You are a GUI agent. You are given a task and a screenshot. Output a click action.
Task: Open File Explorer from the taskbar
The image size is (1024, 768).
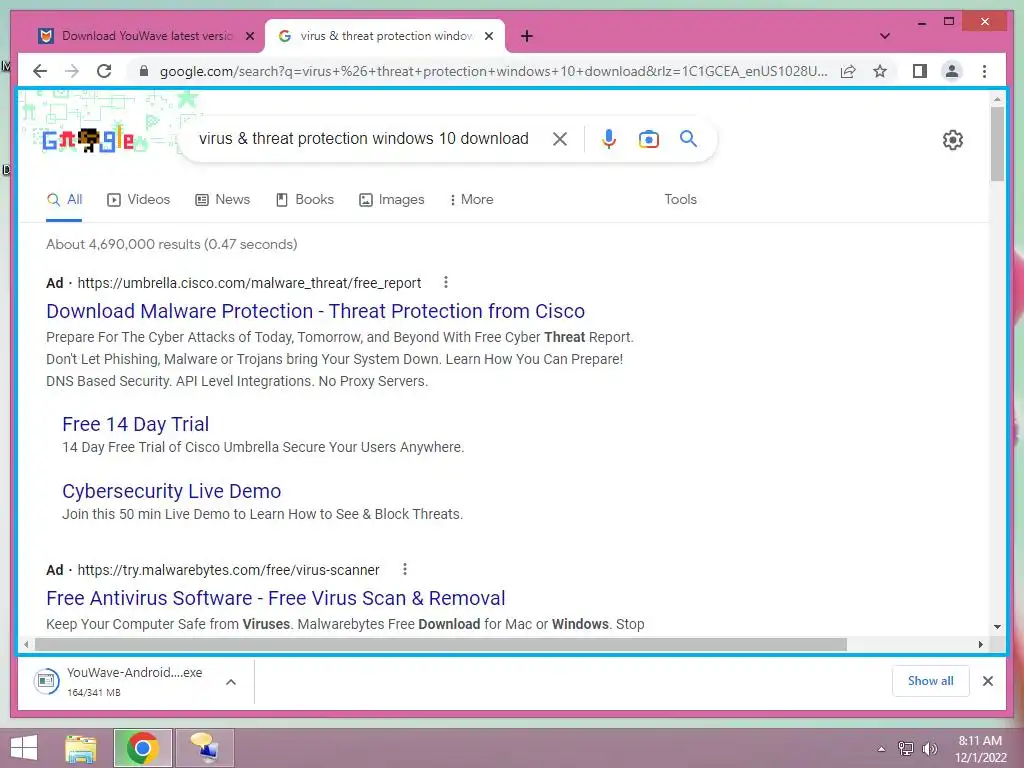coord(81,748)
